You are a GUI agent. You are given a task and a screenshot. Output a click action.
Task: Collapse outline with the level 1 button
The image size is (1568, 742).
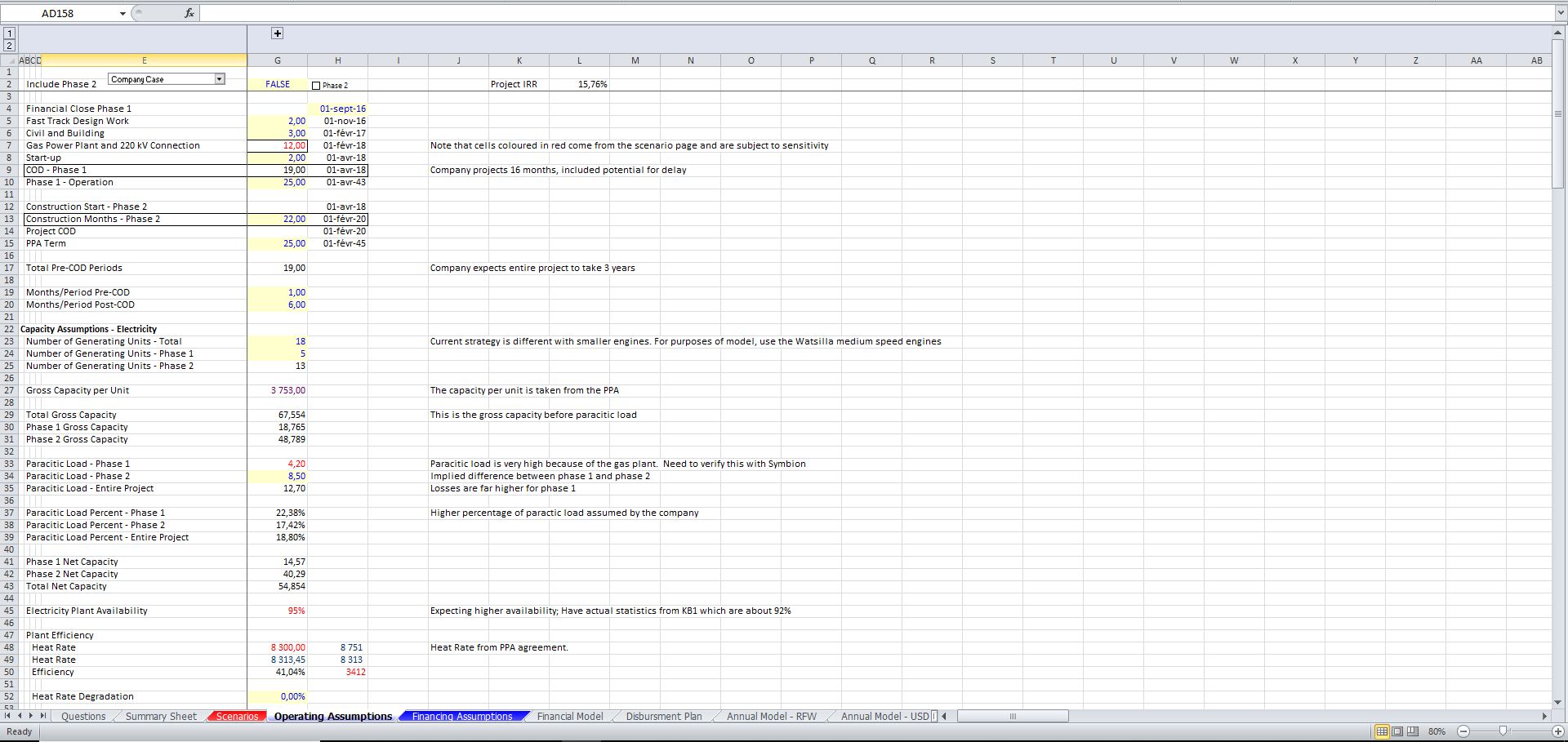point(8,33)
